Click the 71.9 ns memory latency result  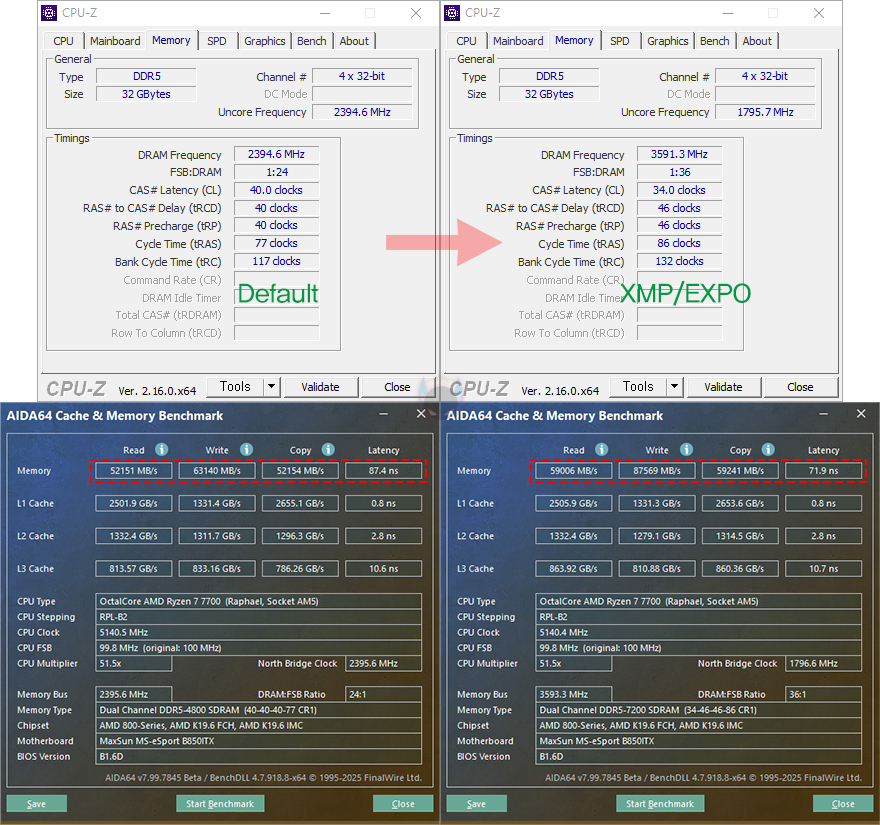click(x=823, y=470)
